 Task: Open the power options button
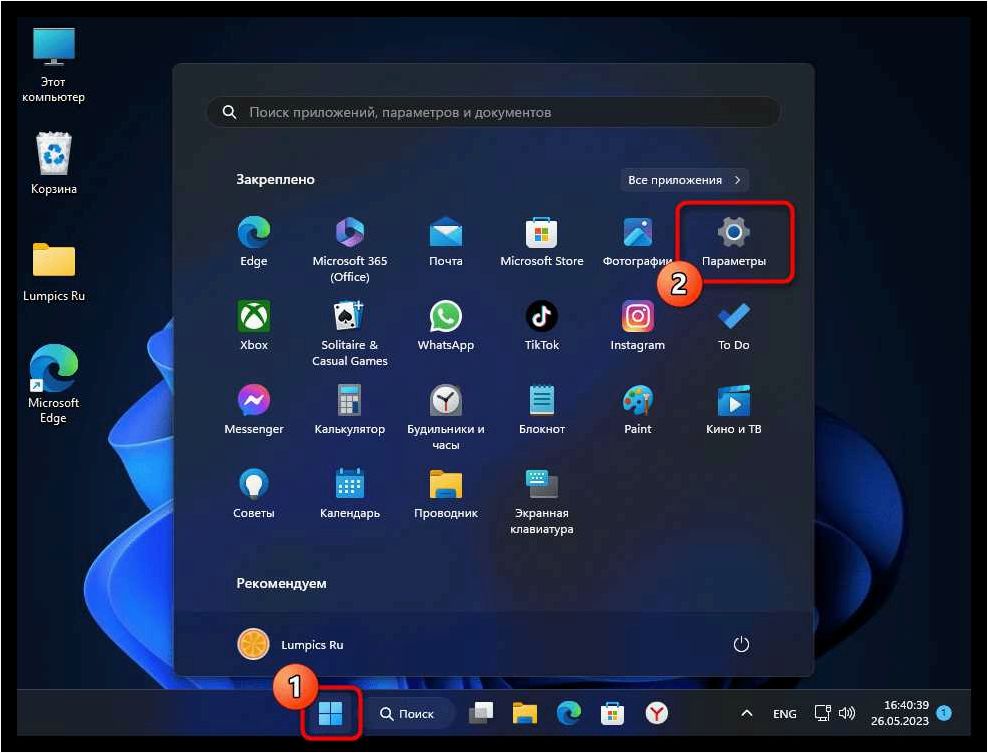click(741, 645)
